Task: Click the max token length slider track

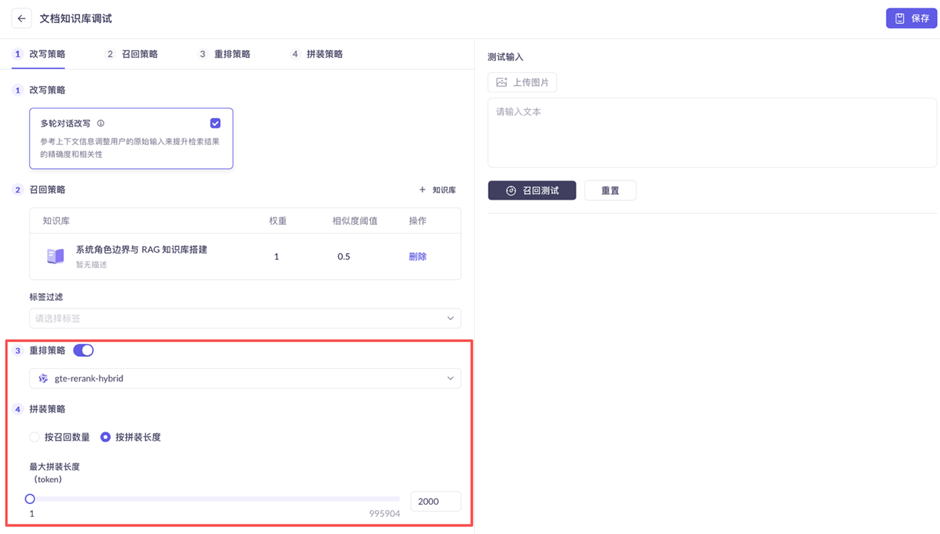Action: (215, 499)
